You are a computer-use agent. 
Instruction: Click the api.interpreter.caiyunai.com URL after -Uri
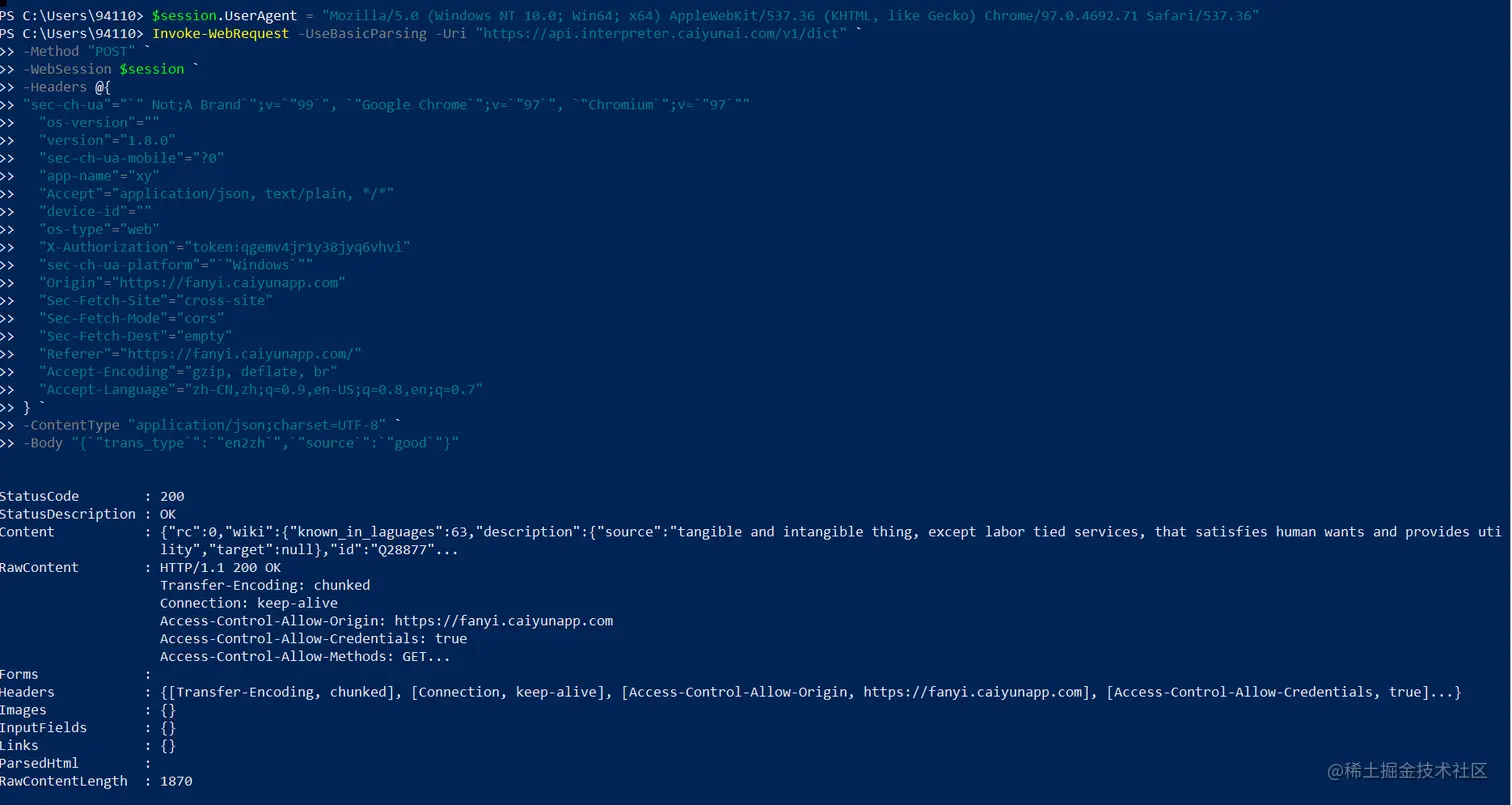tap(661, 33)
